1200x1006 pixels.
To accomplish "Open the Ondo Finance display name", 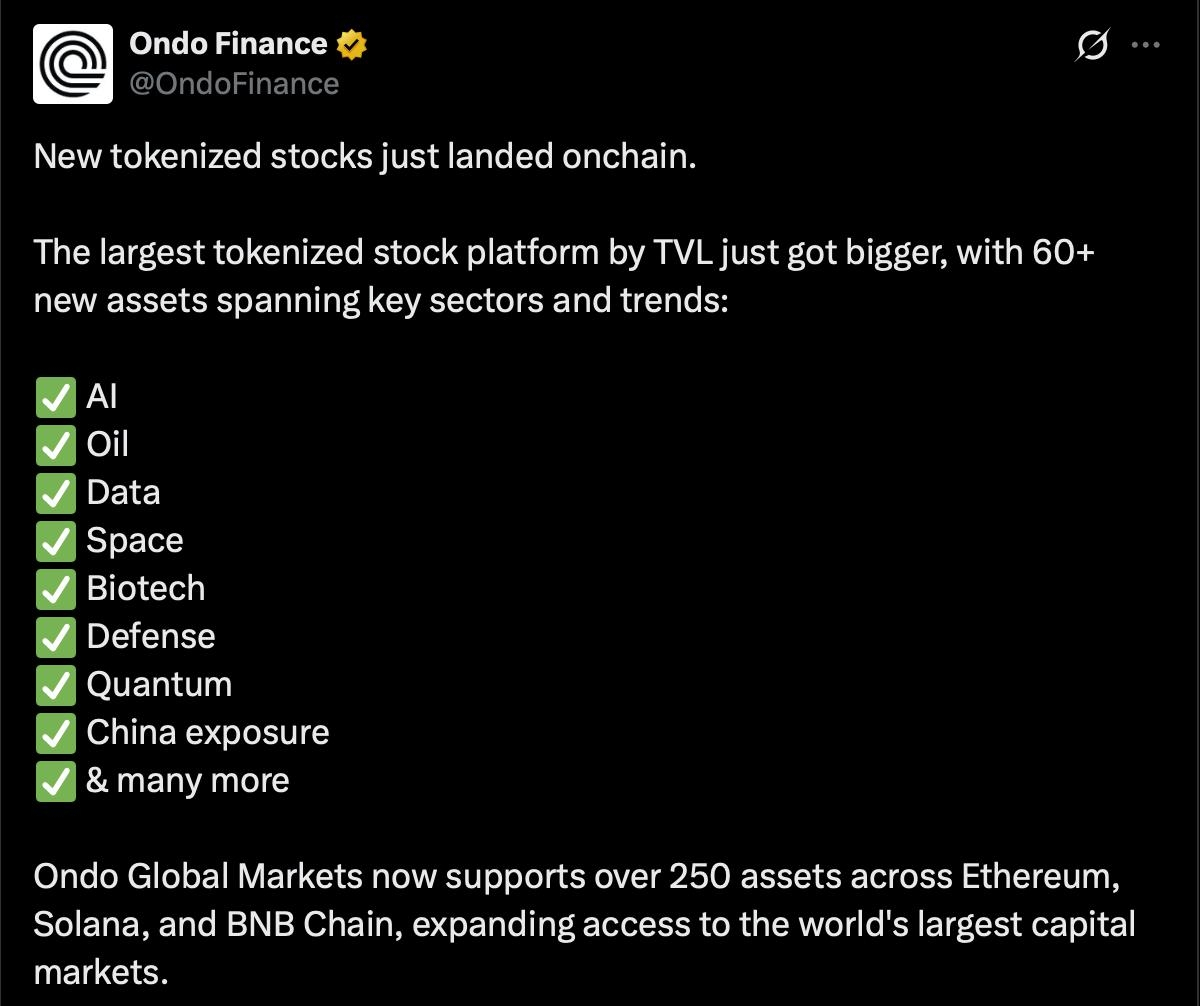I will pos(229,44).
